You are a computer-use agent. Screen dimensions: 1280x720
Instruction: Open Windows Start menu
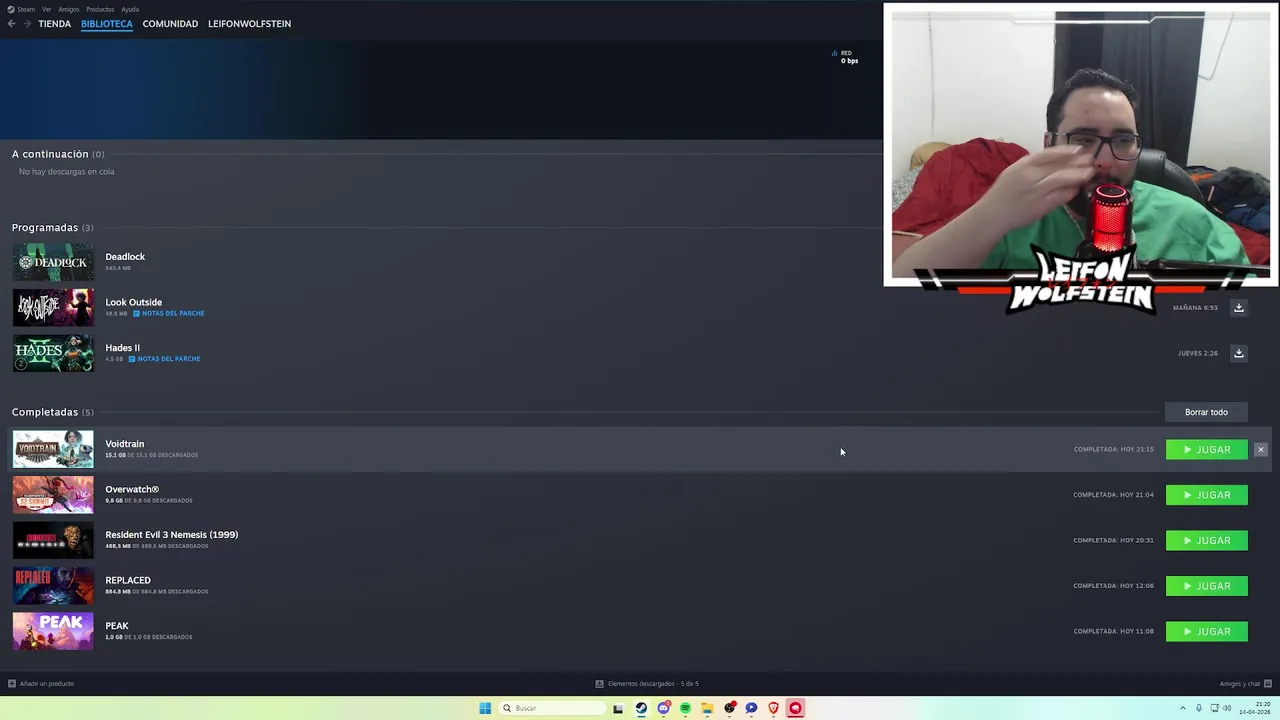485,708
